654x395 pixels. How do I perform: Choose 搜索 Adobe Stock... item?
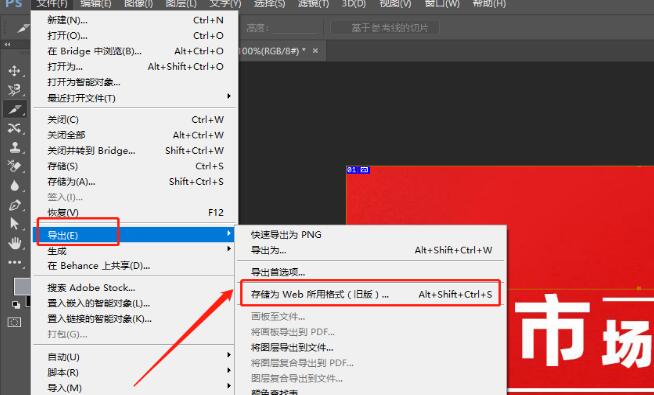(x=135, y=288)
